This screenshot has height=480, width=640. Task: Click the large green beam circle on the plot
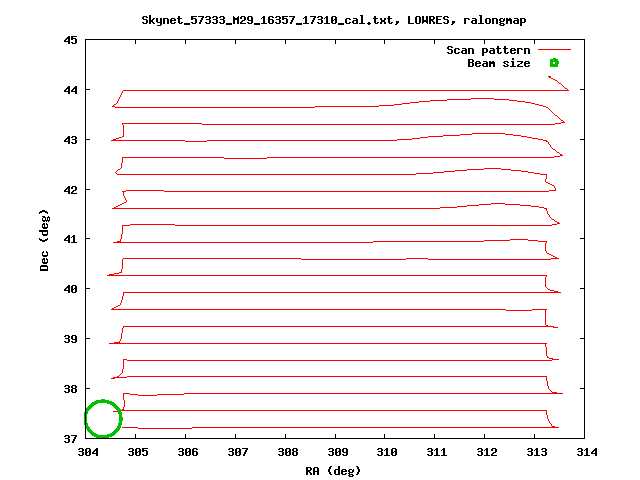[x=103, y=418]
